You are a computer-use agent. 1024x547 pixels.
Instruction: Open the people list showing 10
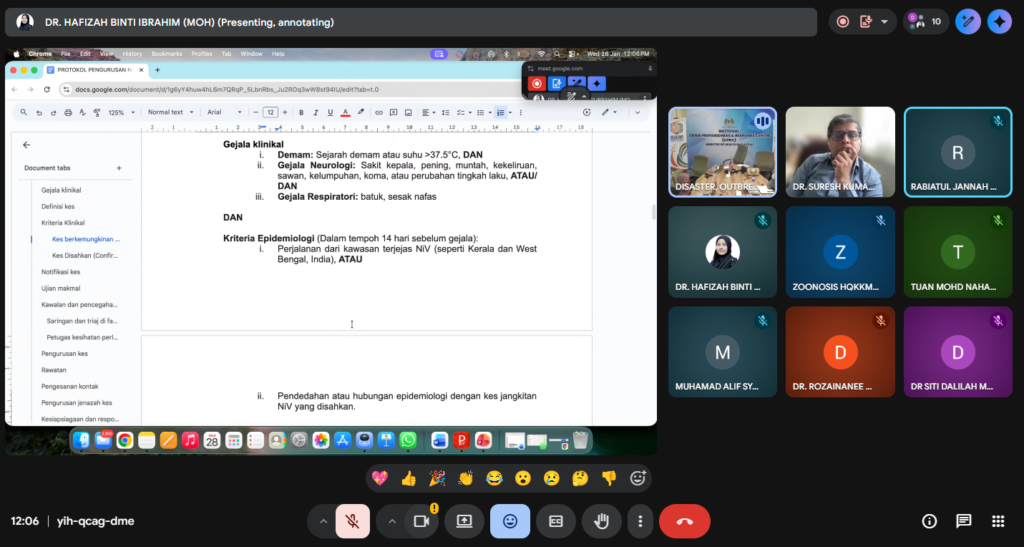pyautogui.click(x=926, y=21)
